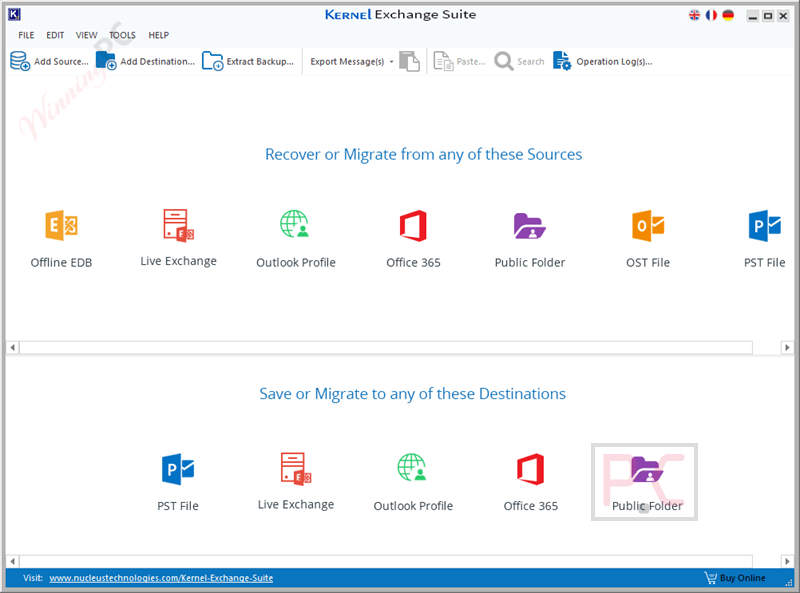Image resolution: width=800 pixels, height=593 pixels.
Task: Choose Live Exchange source icon
Action: click(x=179, y=238)
